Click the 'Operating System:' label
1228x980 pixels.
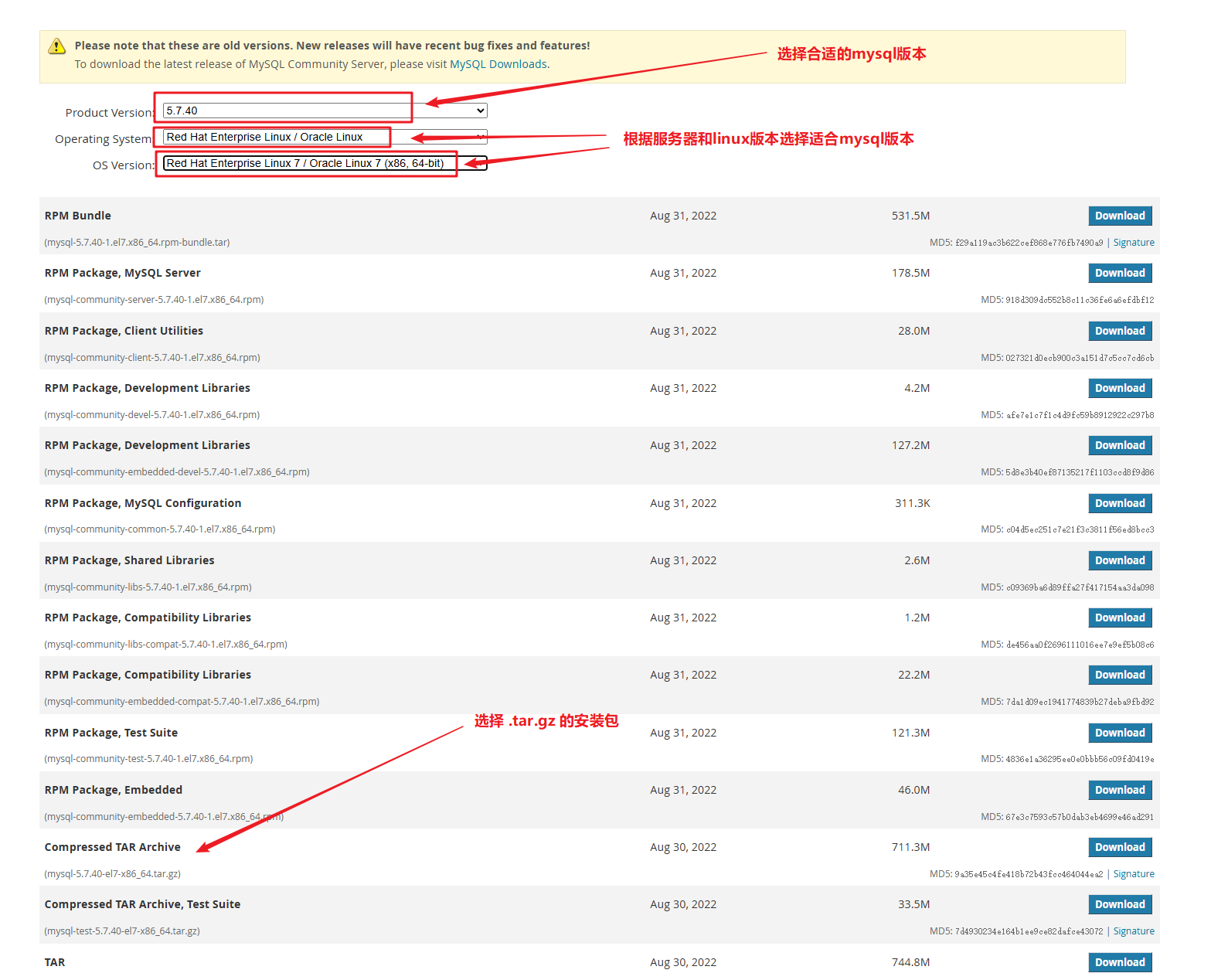[104, 139]
